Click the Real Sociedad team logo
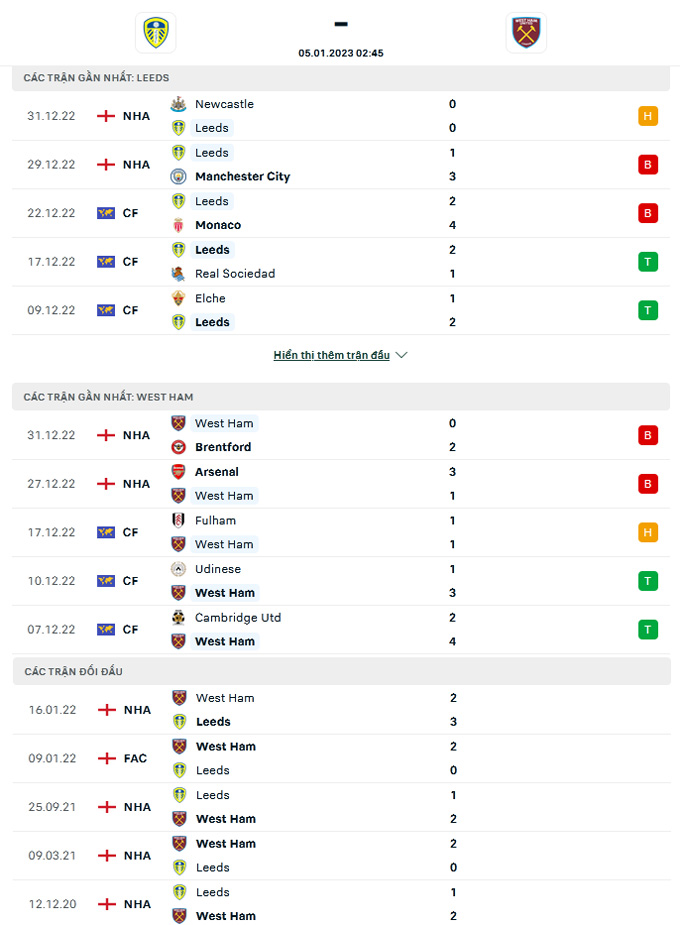The width and height of the screenshot is (680, 925). coord(178,274)
